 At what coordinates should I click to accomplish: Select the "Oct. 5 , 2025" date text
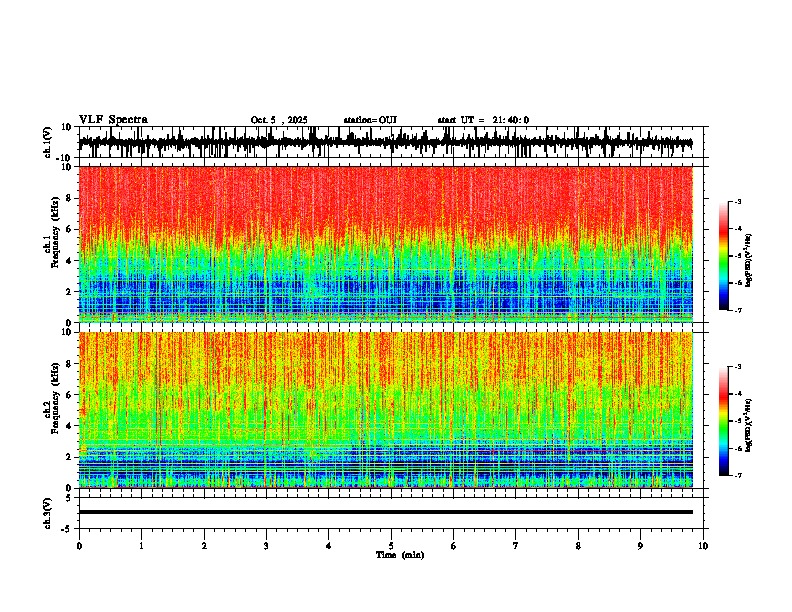click(x=279, y=120)
